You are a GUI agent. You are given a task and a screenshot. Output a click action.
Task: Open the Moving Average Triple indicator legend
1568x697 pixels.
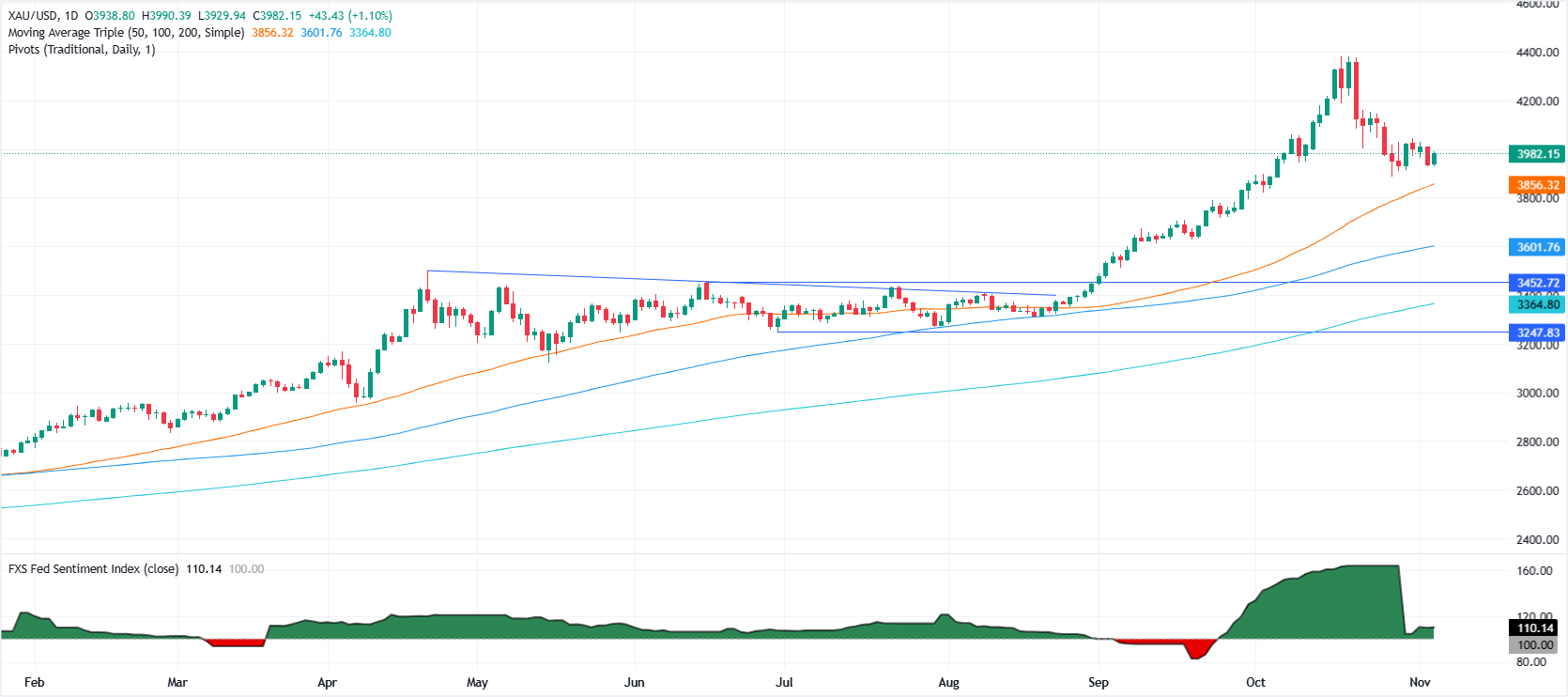click(x=126, y=33)
